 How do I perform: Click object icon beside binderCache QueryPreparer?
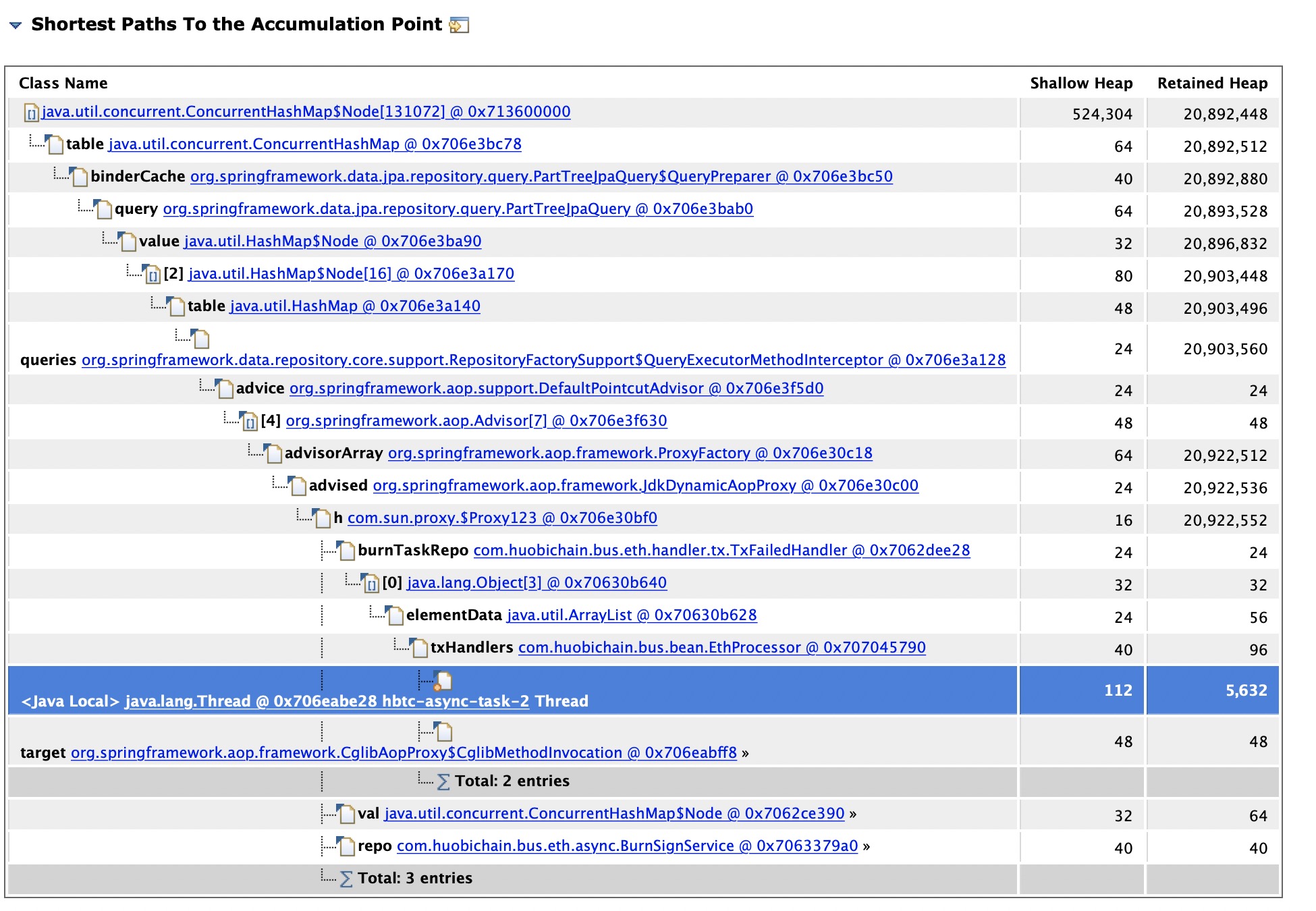pyautogui.click(x=80, y=177)
